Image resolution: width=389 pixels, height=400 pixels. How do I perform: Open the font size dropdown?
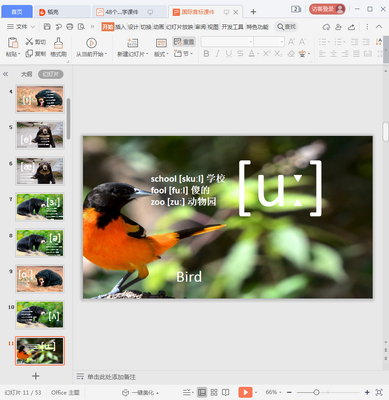282,42
